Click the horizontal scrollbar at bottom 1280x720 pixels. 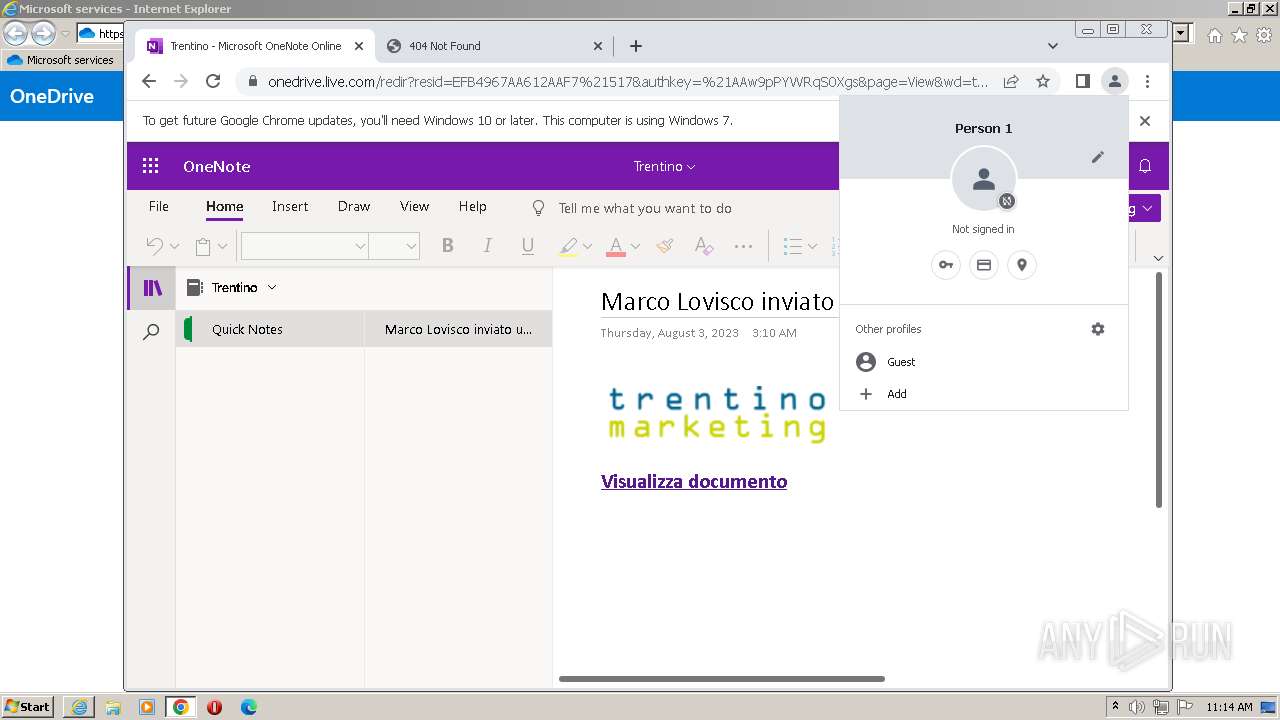[x=722, y=679]
